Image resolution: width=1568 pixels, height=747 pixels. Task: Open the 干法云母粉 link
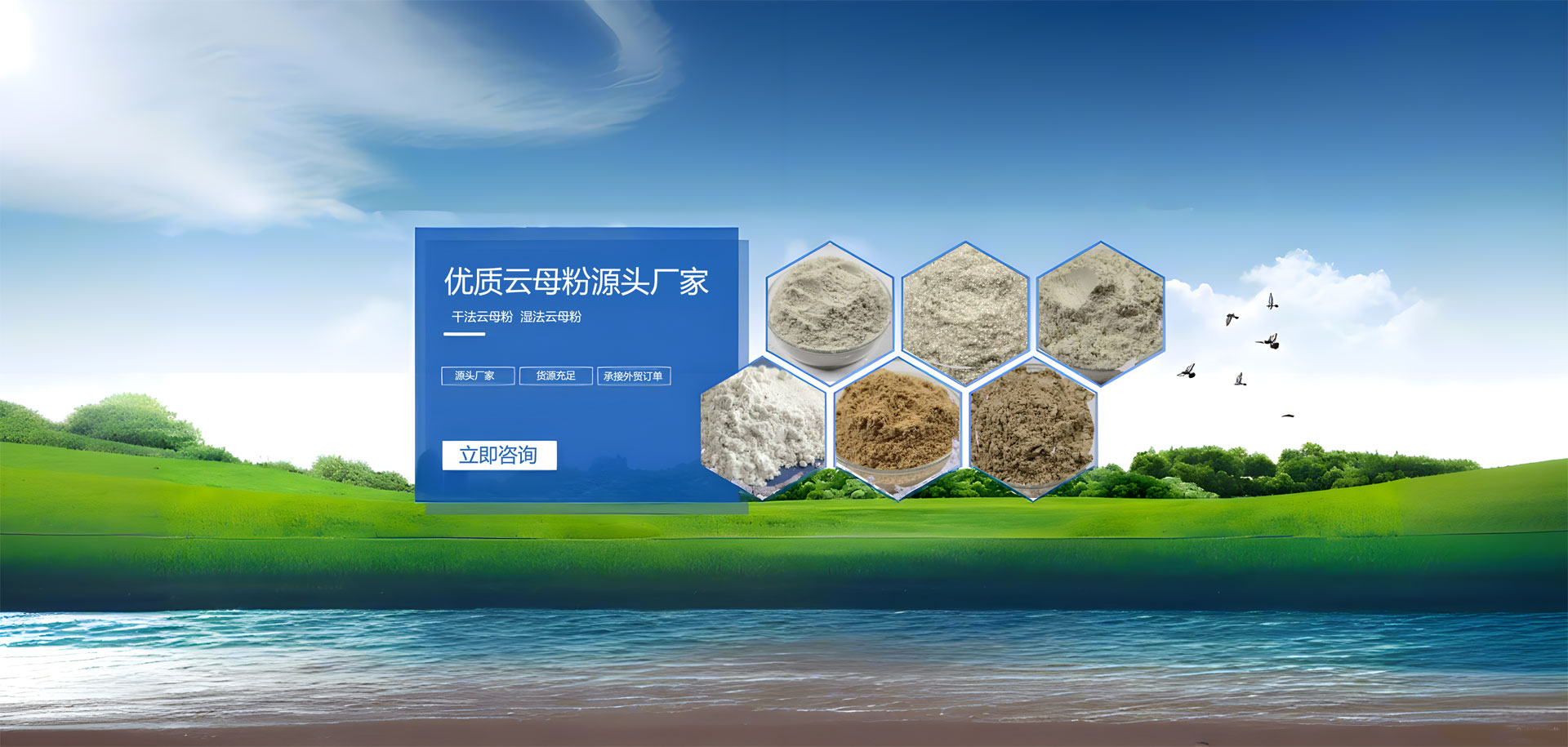tap(482, 317)
